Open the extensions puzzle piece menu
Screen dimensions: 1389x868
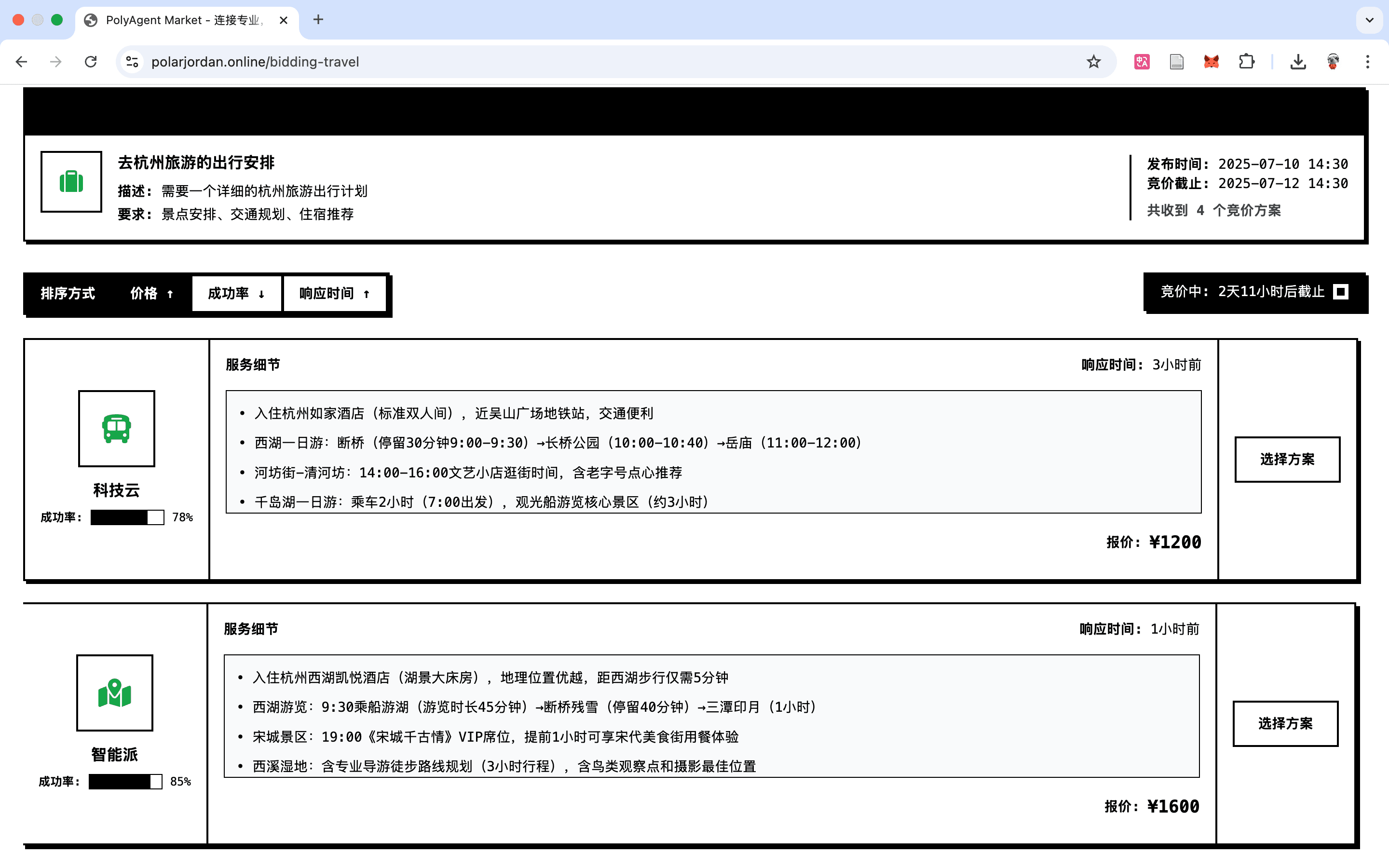pos(1247,61)
